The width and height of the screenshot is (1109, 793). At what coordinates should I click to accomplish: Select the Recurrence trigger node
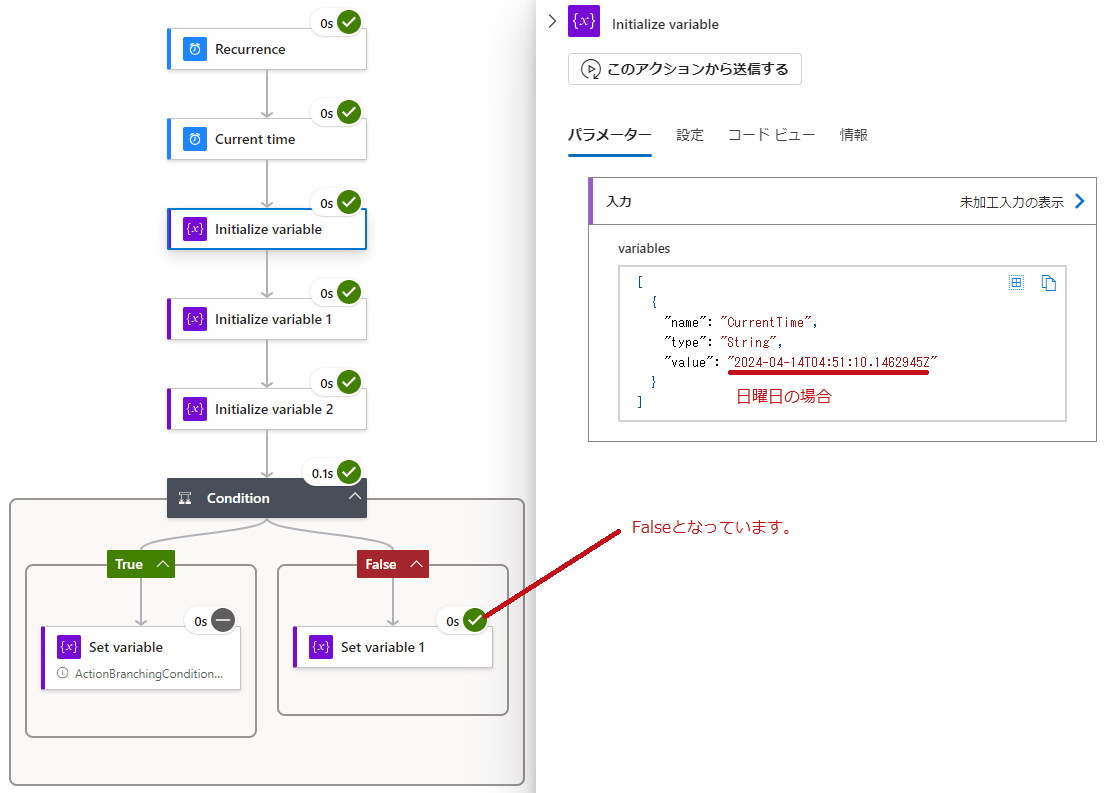[267, 50]
